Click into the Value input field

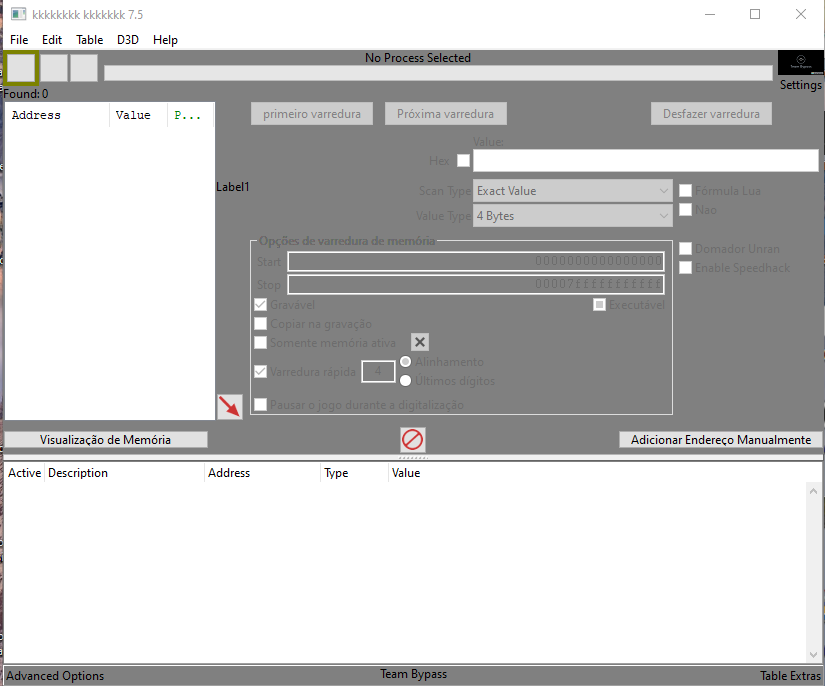645,161
